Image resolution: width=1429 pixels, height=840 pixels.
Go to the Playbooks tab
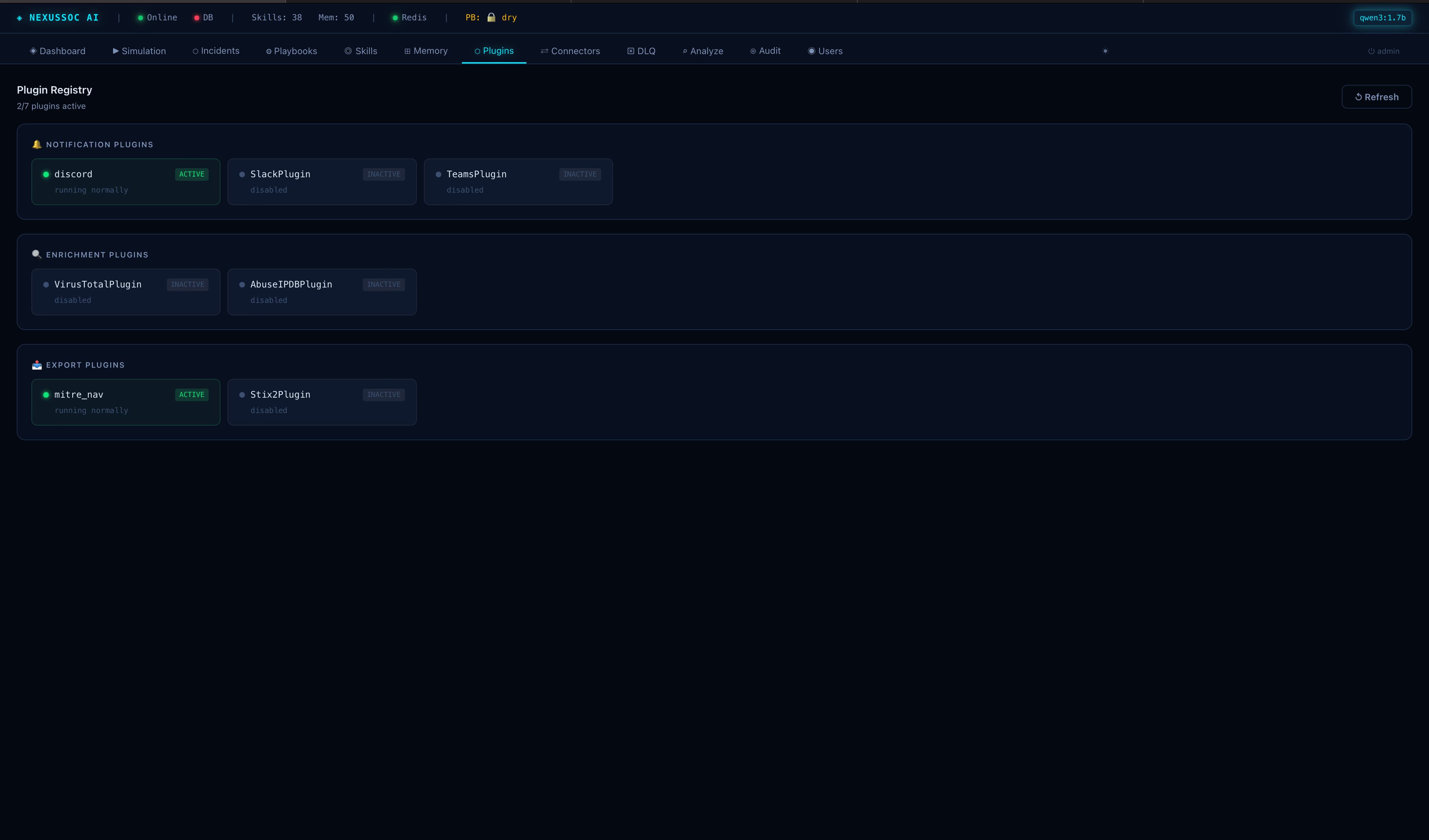pos(291,51)
